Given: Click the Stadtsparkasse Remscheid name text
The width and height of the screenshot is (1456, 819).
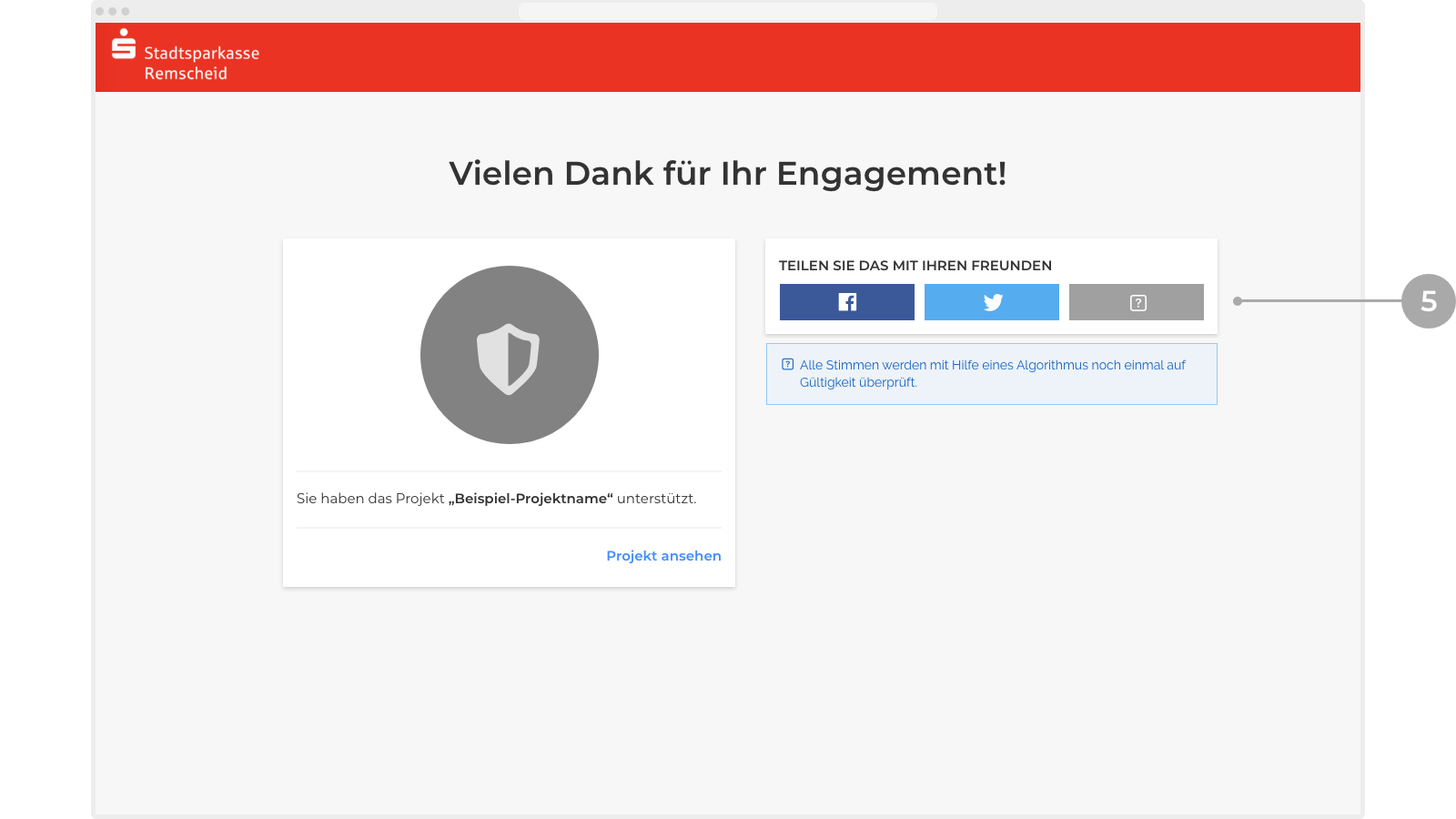Looking at the screenshot, I should pyautogui.click(x=201, y=63).
